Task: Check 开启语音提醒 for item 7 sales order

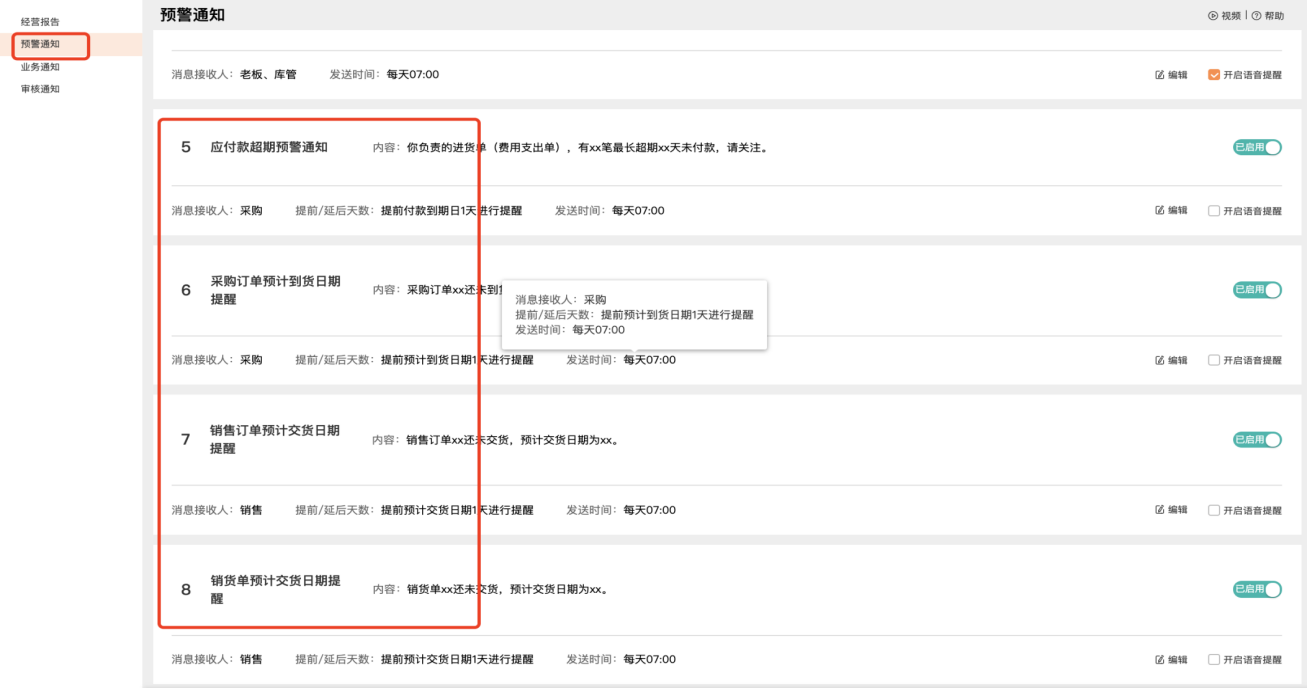Action: [x=1214, y=510]
